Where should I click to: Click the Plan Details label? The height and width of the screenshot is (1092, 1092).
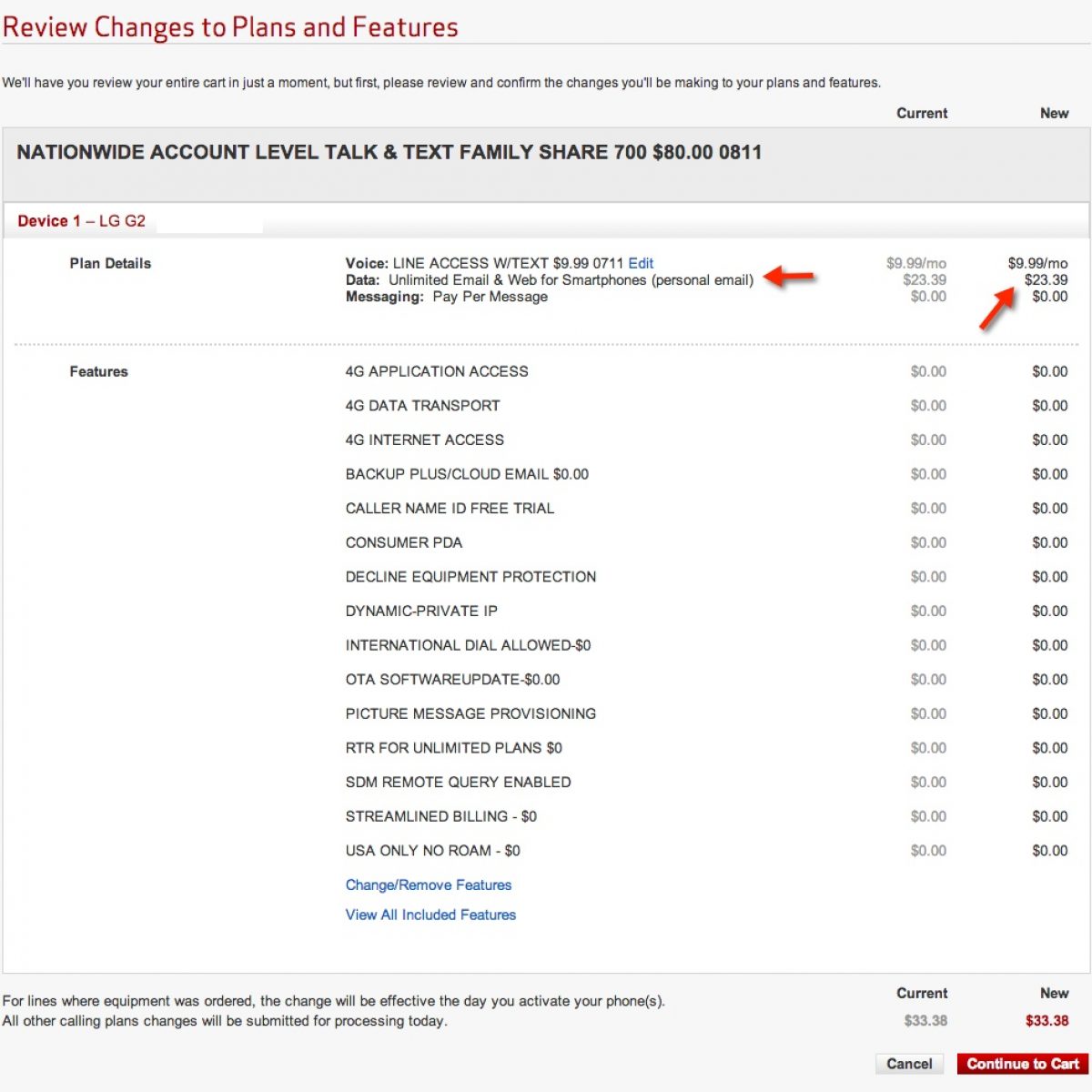110,263
